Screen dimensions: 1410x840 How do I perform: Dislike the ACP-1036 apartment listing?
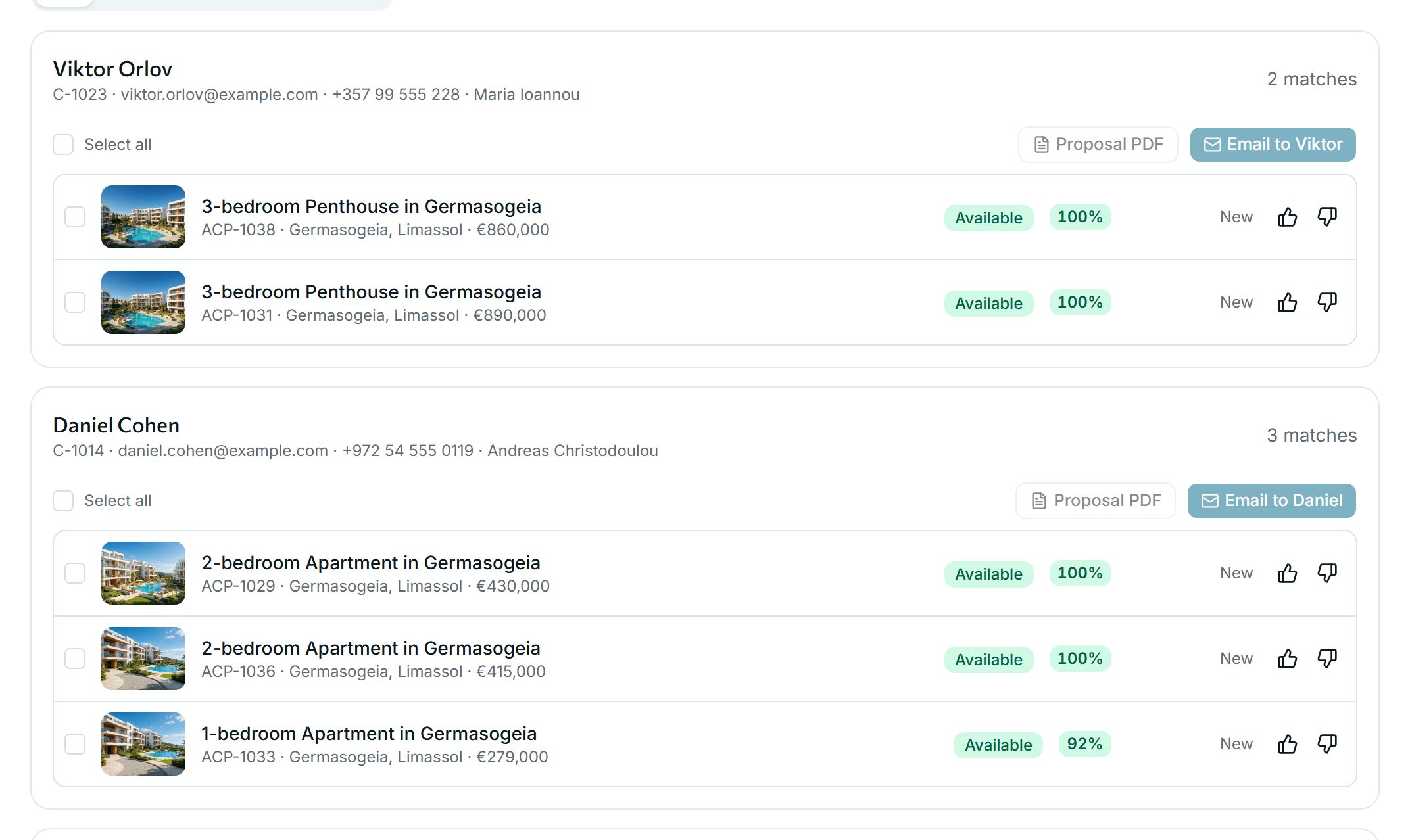(x=1327, y=659)
